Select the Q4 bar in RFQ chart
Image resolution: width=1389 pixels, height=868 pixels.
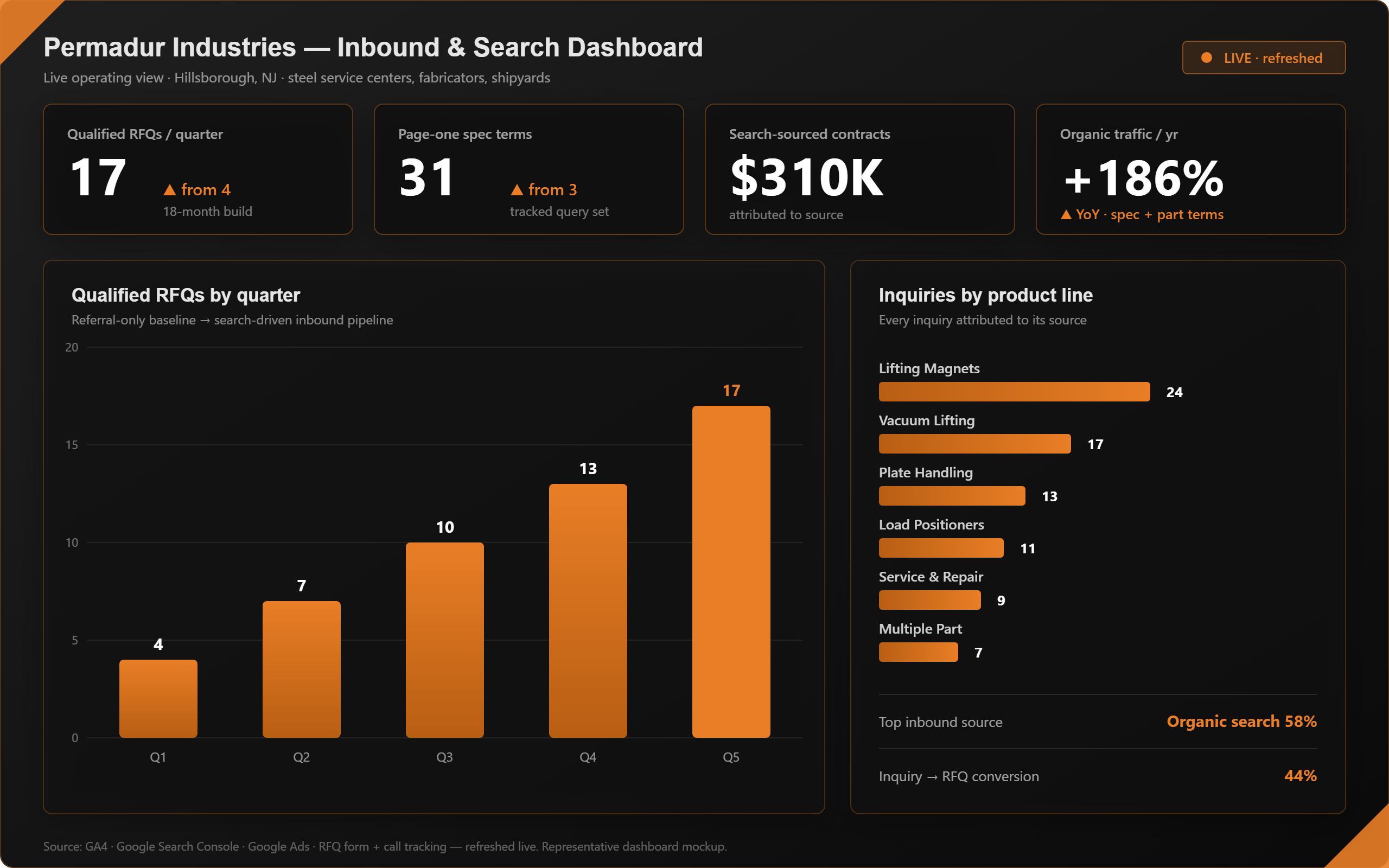click(x=588, y=611)
